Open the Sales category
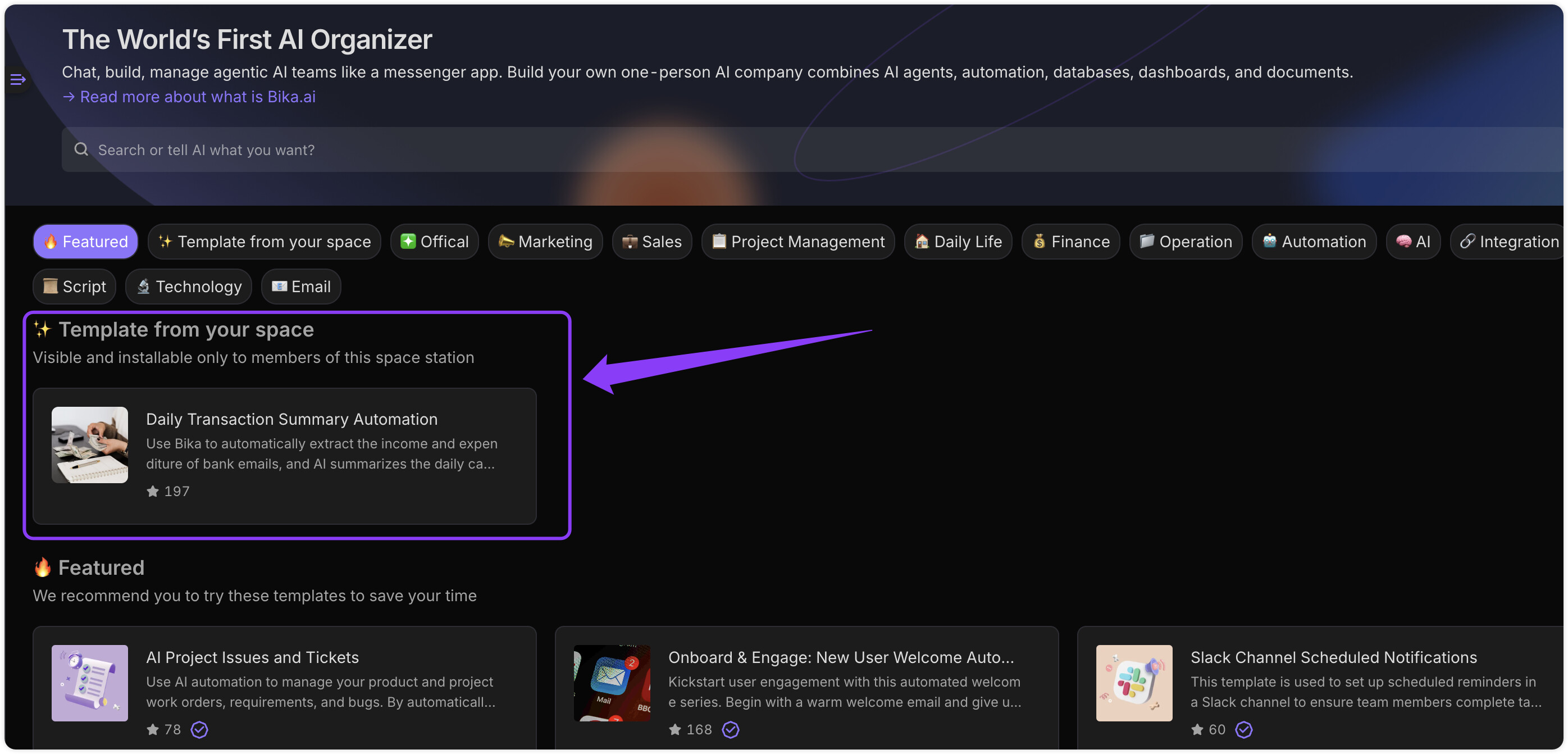 [x=651, y=242]
